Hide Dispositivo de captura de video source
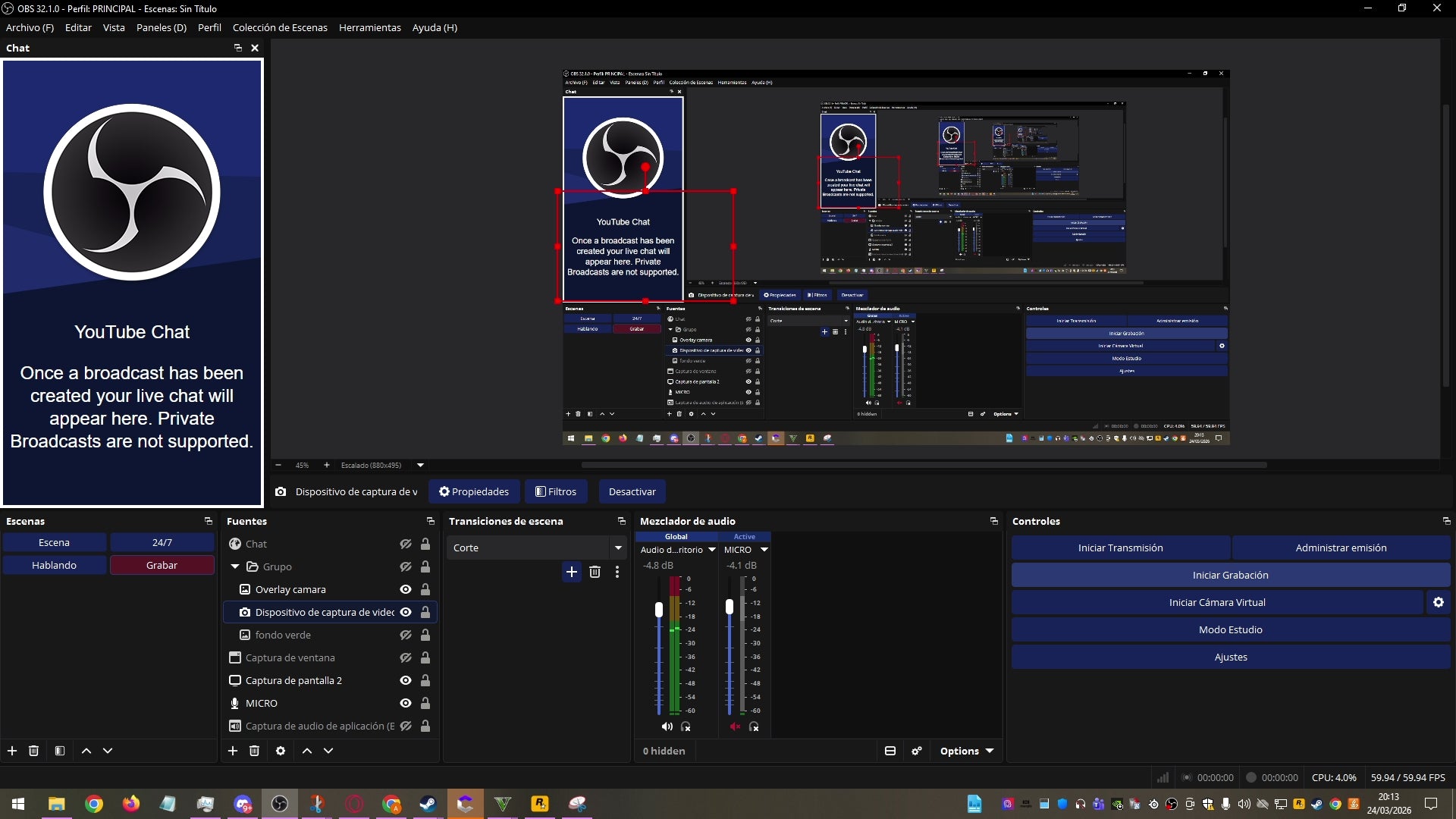Viewport: 1456px width, 819px height. (406, 612)
